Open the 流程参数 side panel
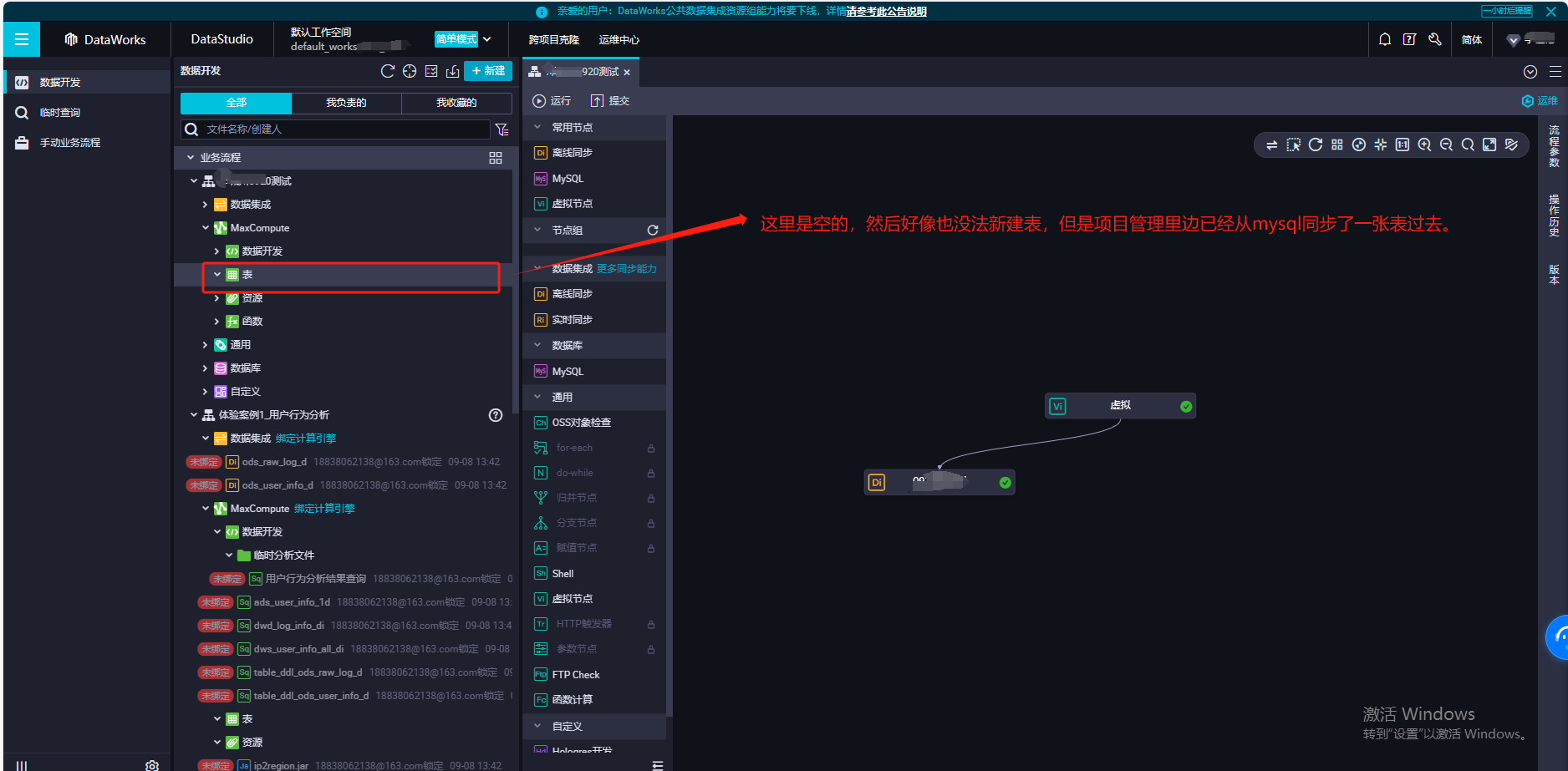 tap(1554, 146)
